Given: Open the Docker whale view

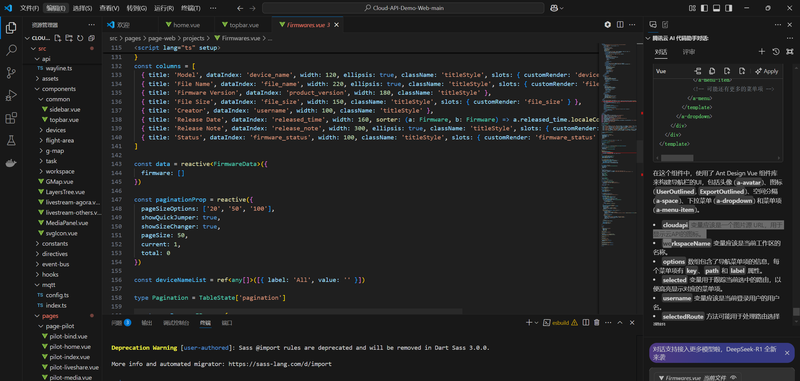Looking at the screenshot, I should point(11,163).
